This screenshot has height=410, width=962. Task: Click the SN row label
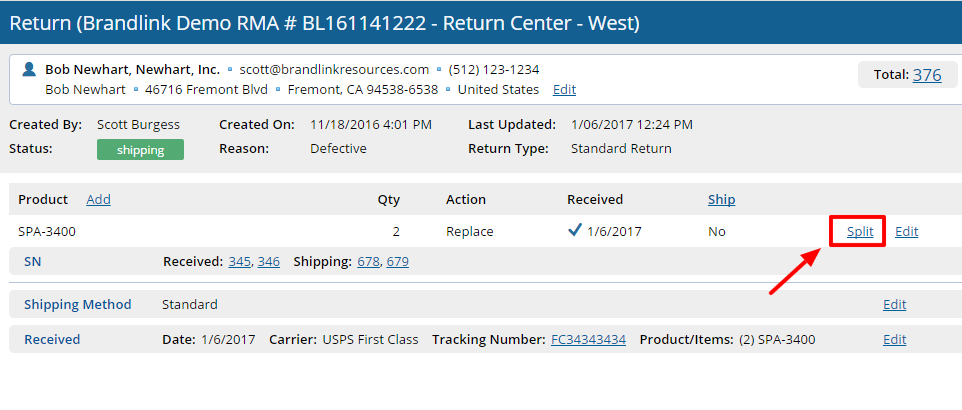[x=32, y=262]
